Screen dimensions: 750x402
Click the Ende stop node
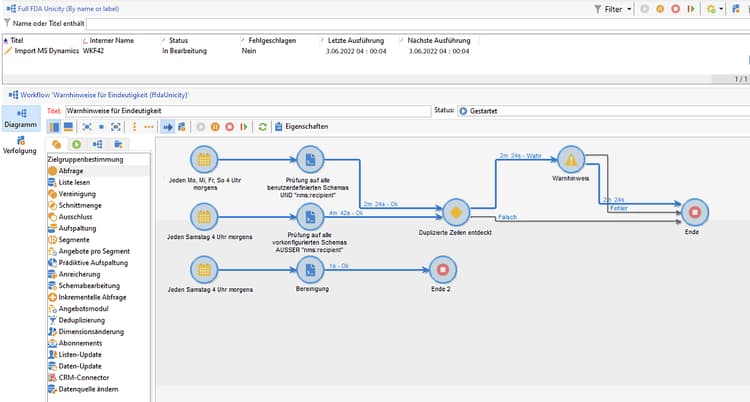pos(695,212)
